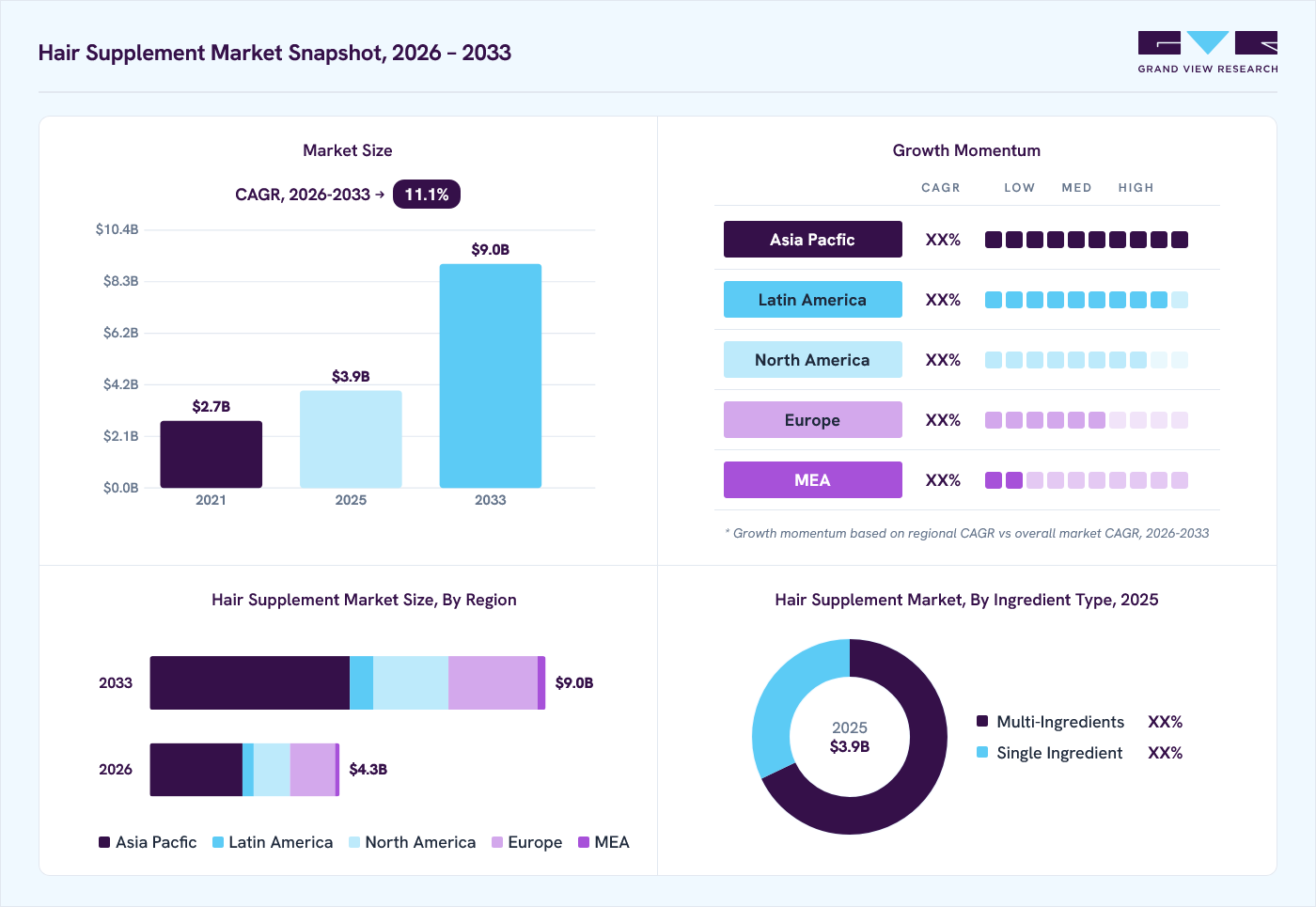Click the MEA region label button
Screen dimensions: 1316x907
point(813,480)
